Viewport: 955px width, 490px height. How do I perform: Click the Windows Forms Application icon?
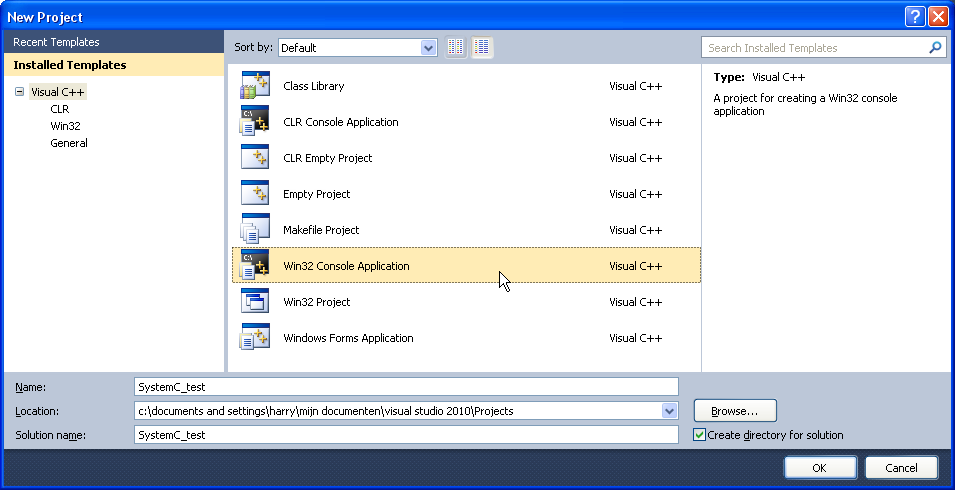(255, 338)
